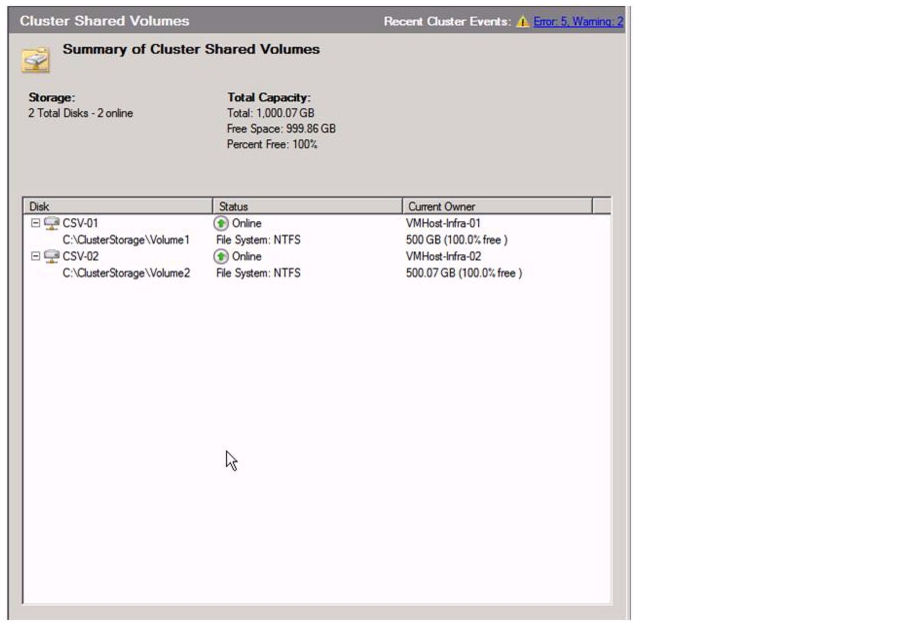Image resolution: width=900 pixels, height=626 pixels.
Task: Click File System: NTFS under CSV-02
Action: (x=258, y=273)
